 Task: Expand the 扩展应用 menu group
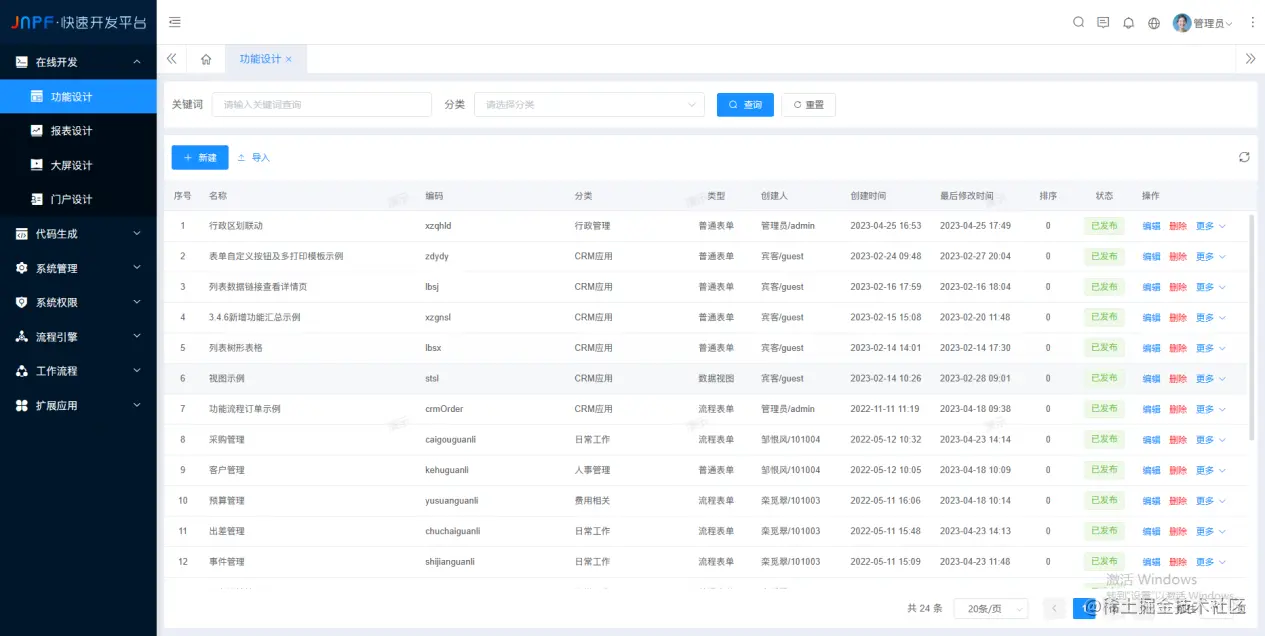(x=137, y=406)
